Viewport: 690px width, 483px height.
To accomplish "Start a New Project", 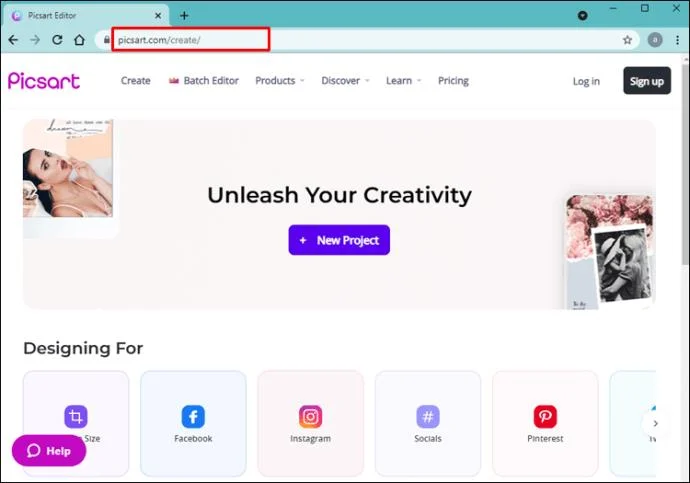I will 339,240.
